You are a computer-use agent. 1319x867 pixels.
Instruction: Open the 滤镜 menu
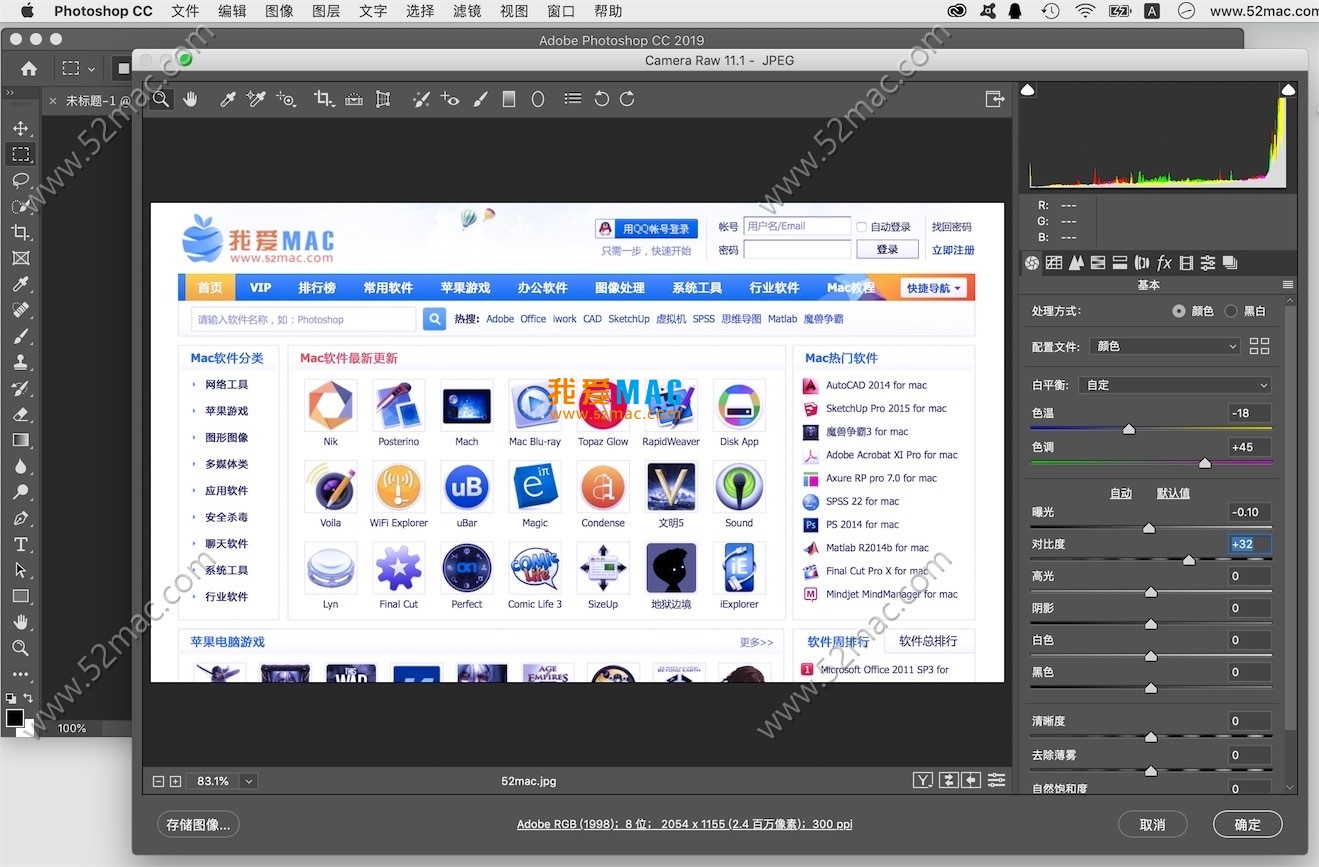(467, 11)
